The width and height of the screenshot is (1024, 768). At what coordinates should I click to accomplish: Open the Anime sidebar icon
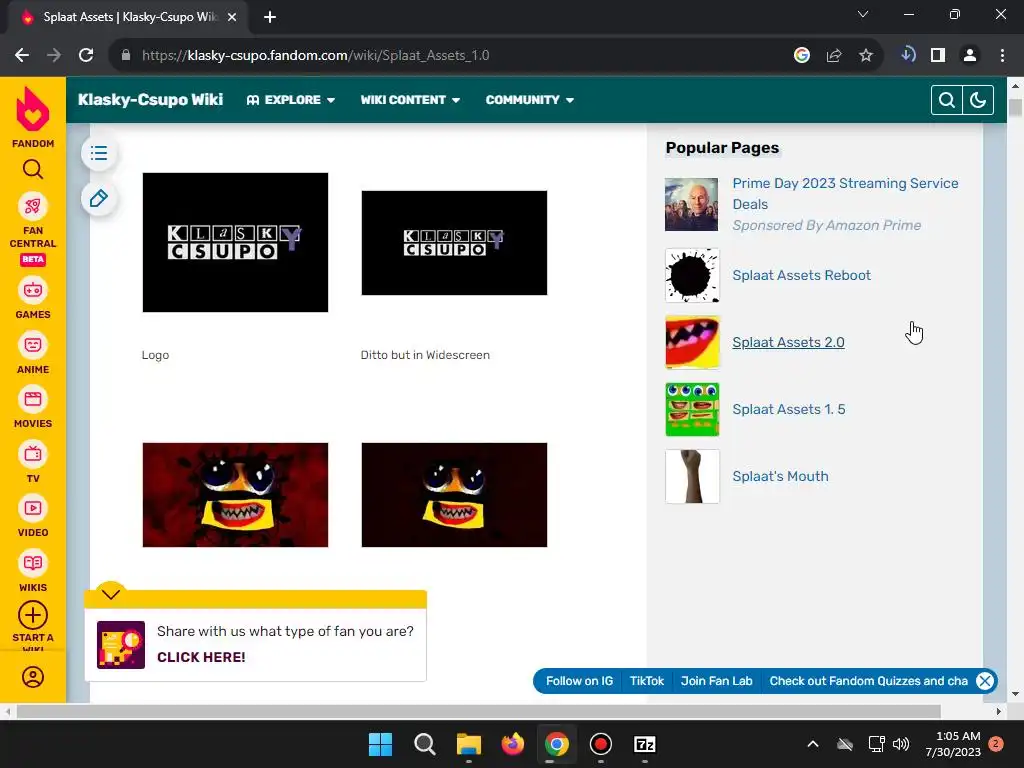33,345
